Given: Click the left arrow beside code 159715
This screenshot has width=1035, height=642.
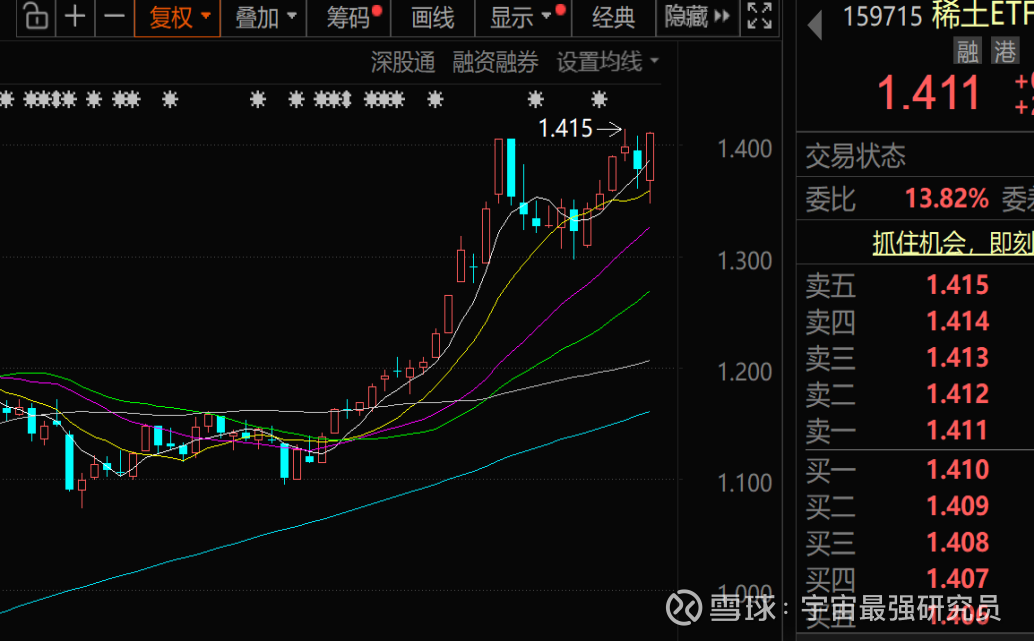Looking at the screenshot, I should pos(815,25).
